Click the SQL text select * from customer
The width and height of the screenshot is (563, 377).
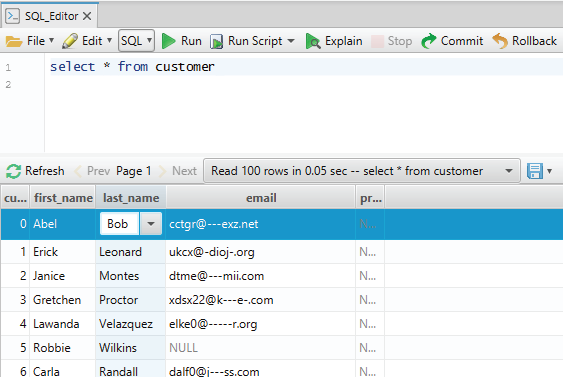(x=132, y=67)
